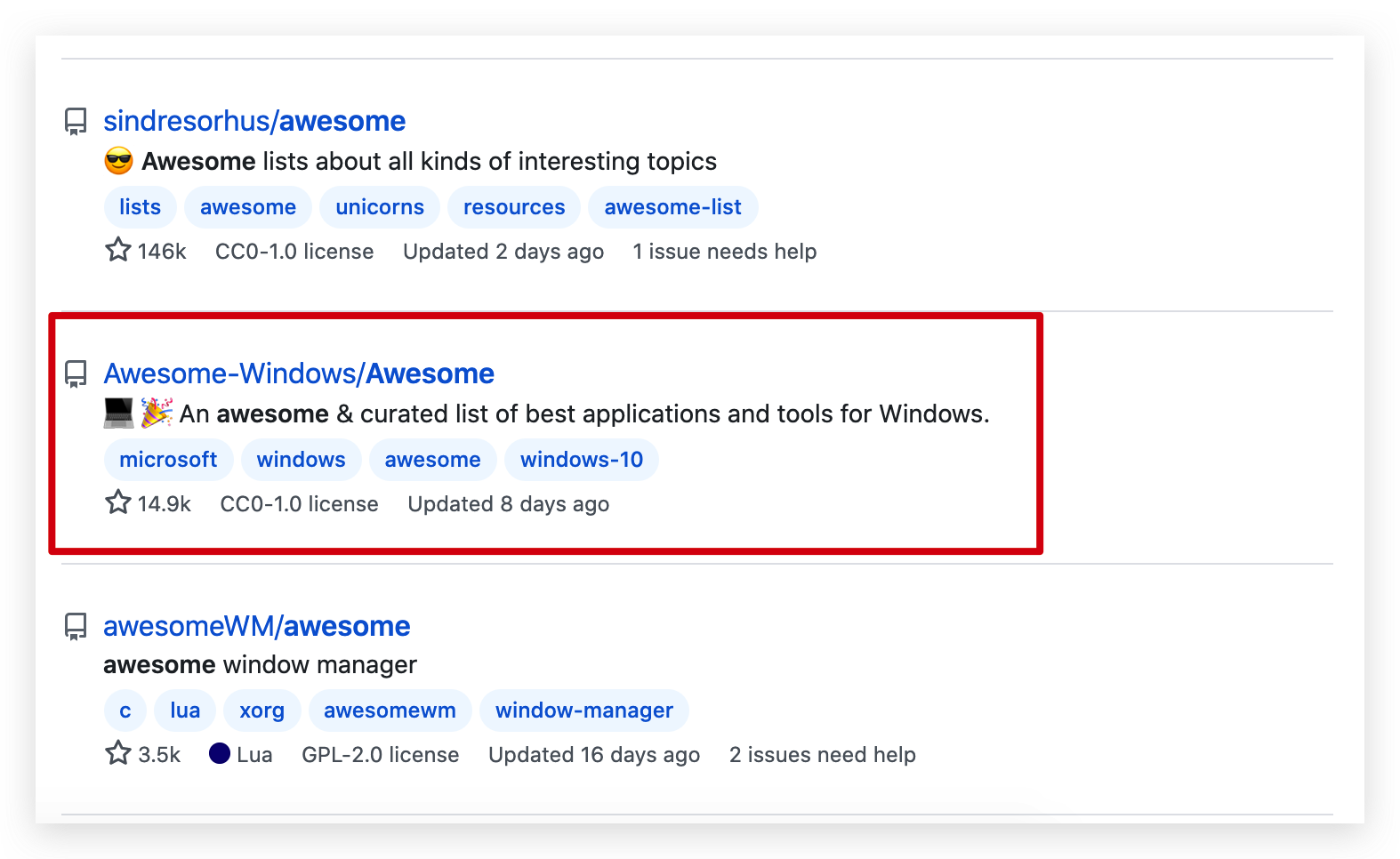Screen dimensions: 1400x859
Task: Select the unicorns topic tag
Action: click(x=380, y=207)
